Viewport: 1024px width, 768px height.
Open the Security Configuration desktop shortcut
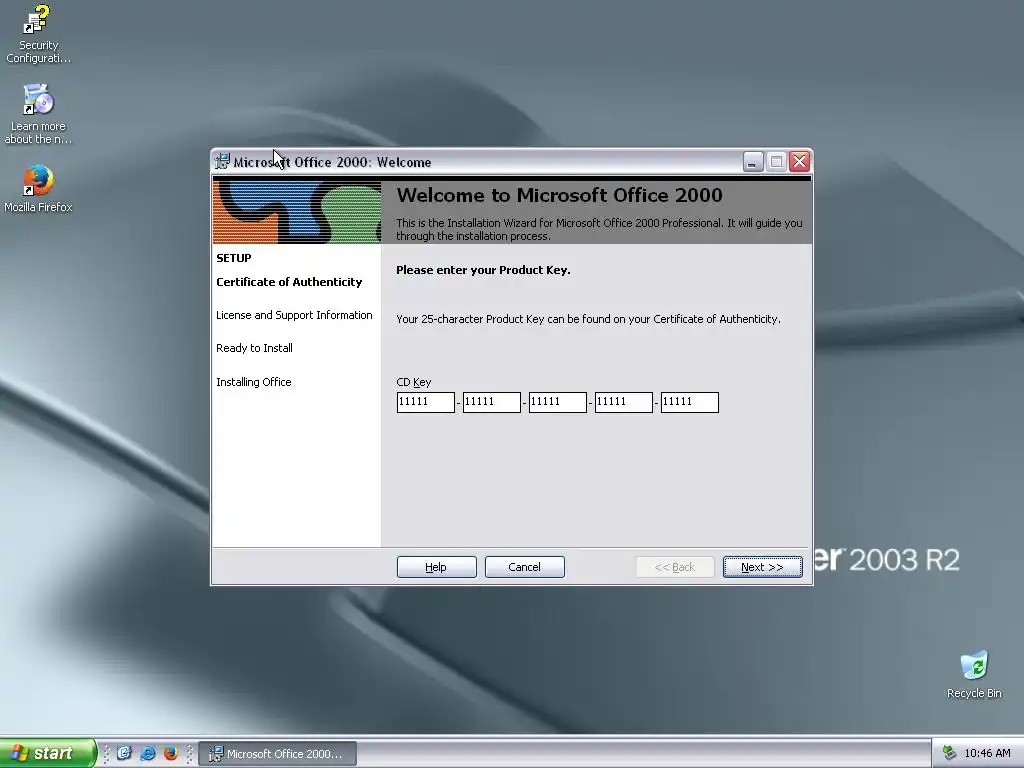pos(38,34)
